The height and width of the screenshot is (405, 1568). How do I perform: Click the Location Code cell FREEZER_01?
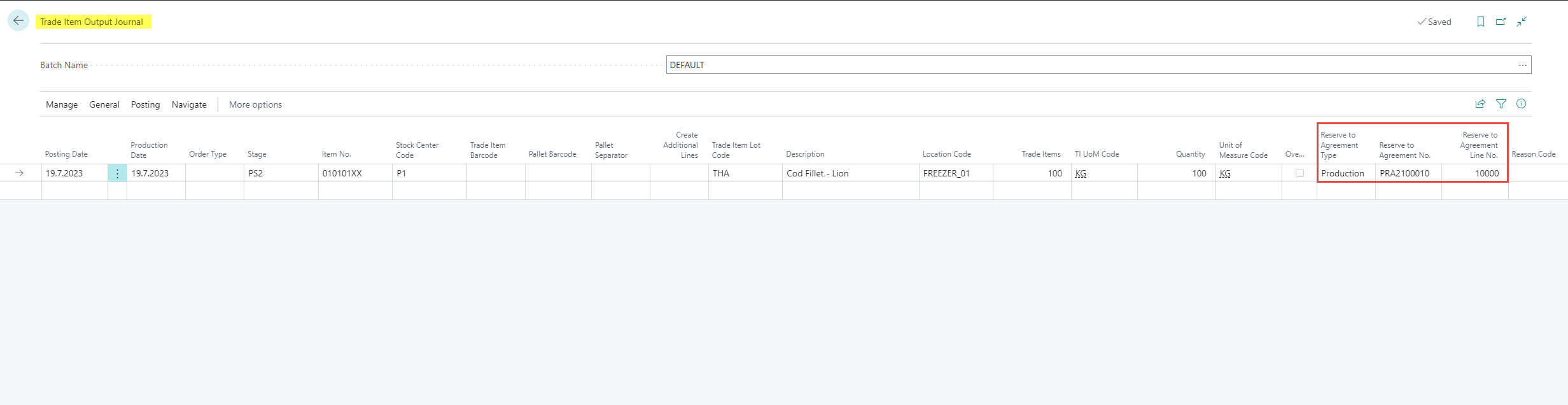pyautogui.click(x=955, y=173)
